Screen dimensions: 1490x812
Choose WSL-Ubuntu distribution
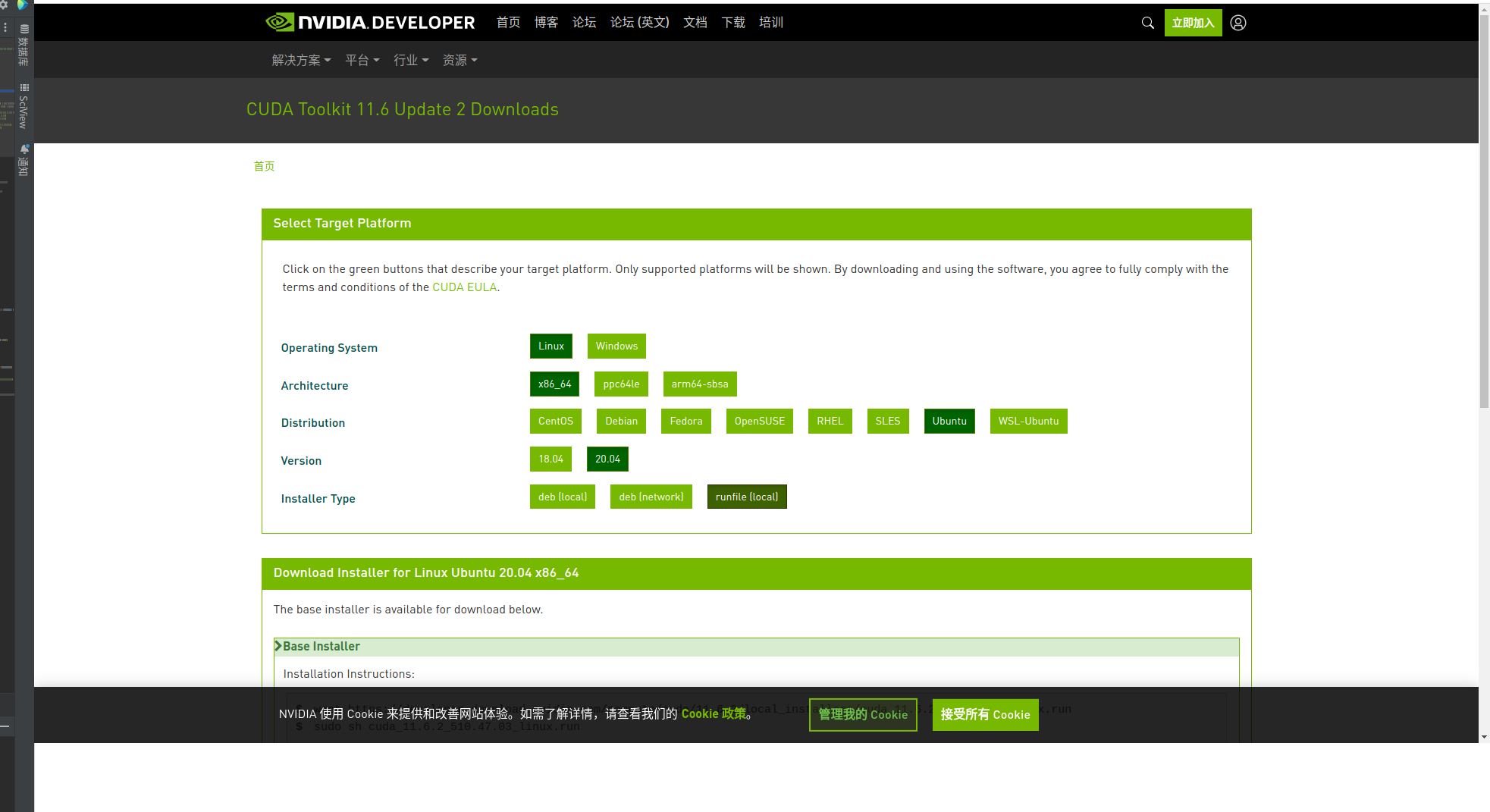point(1028,421)
